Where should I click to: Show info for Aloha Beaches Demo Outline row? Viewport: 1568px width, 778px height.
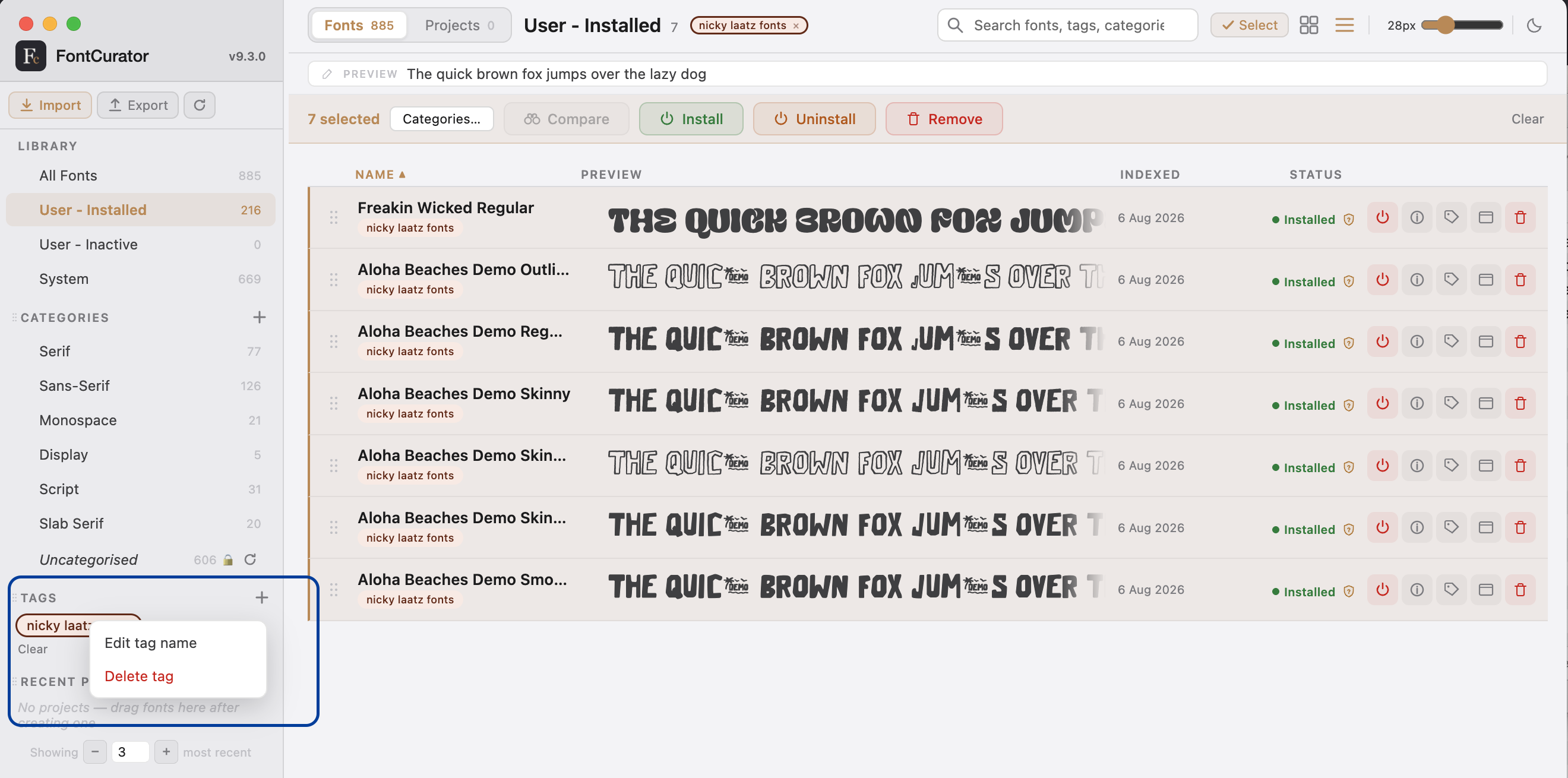[1417, 279]
